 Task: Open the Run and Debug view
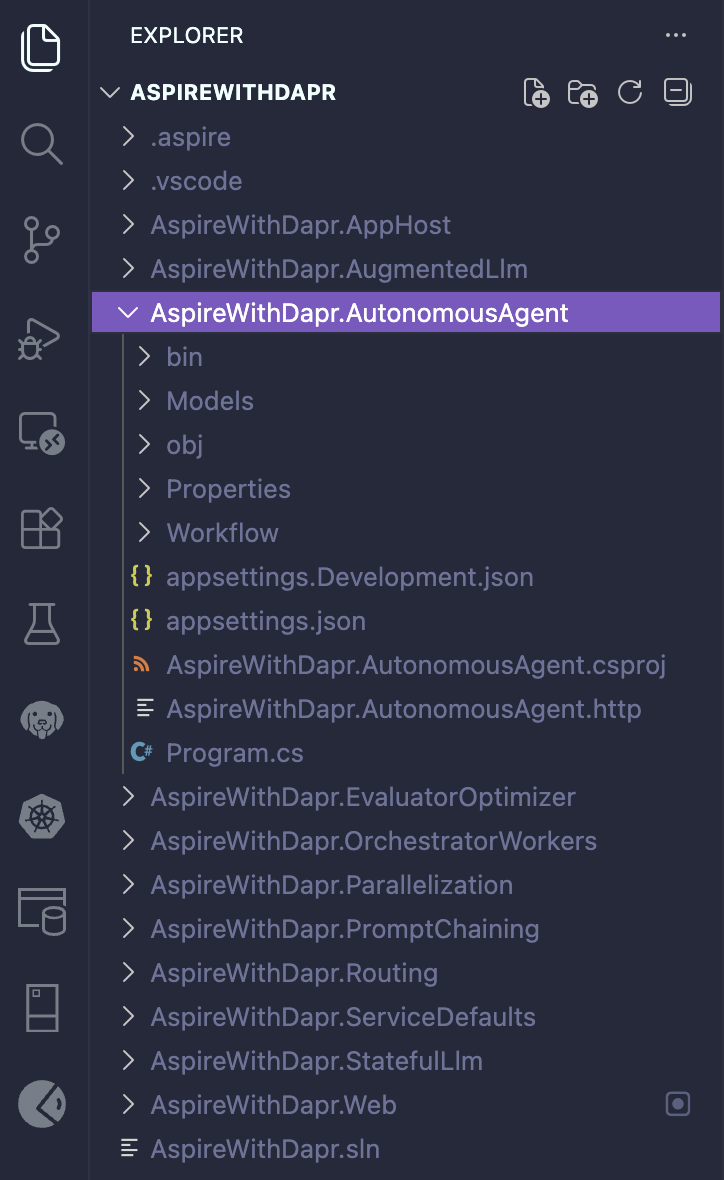(x=40, y=338)
